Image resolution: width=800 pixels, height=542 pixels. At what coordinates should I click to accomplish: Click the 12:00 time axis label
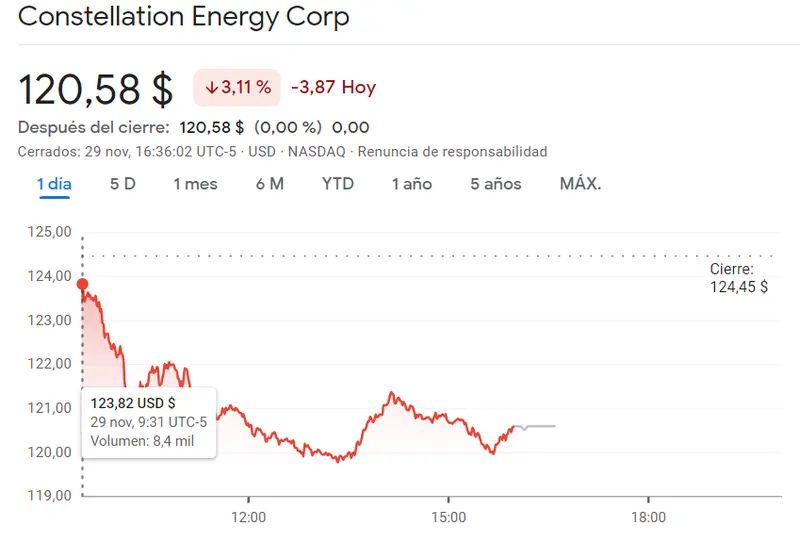click(248, 517)
